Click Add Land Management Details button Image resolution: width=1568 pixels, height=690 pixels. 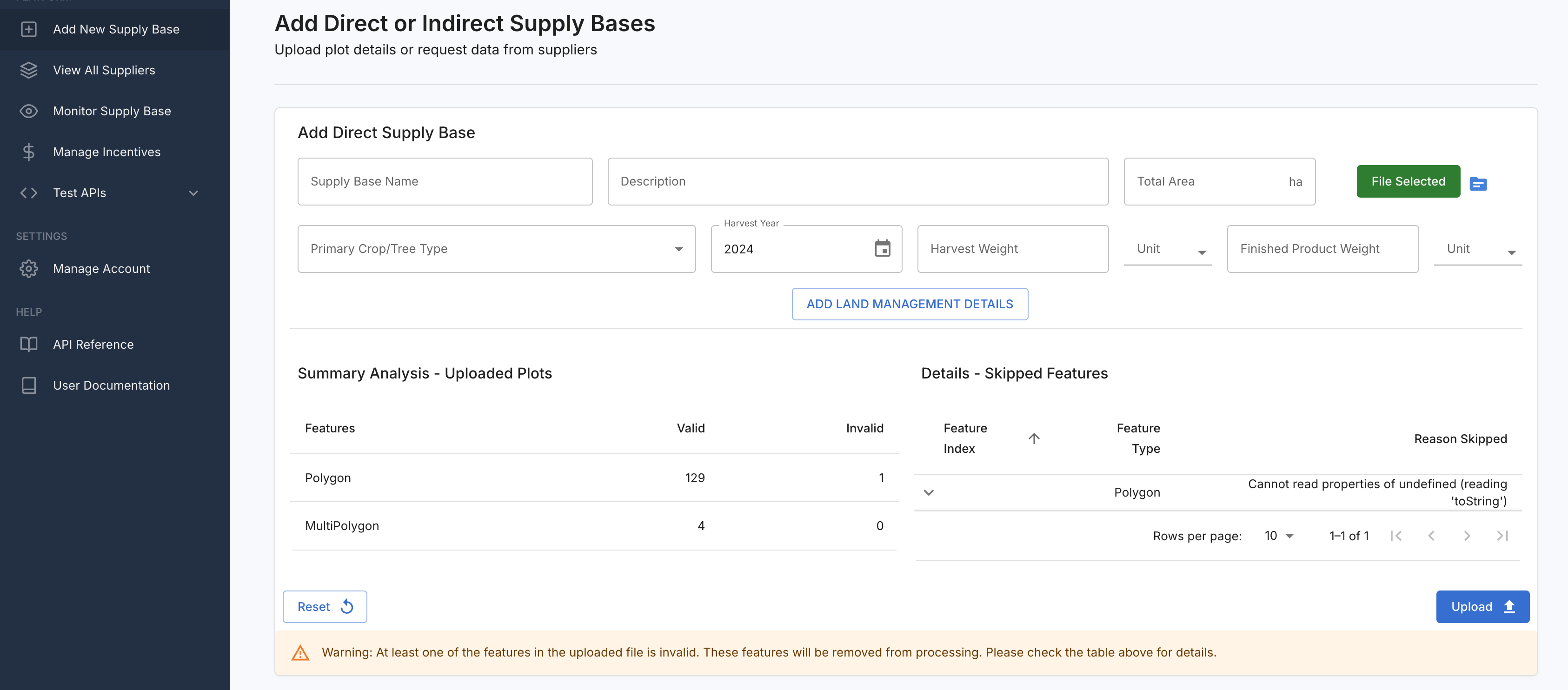point(910,304)
